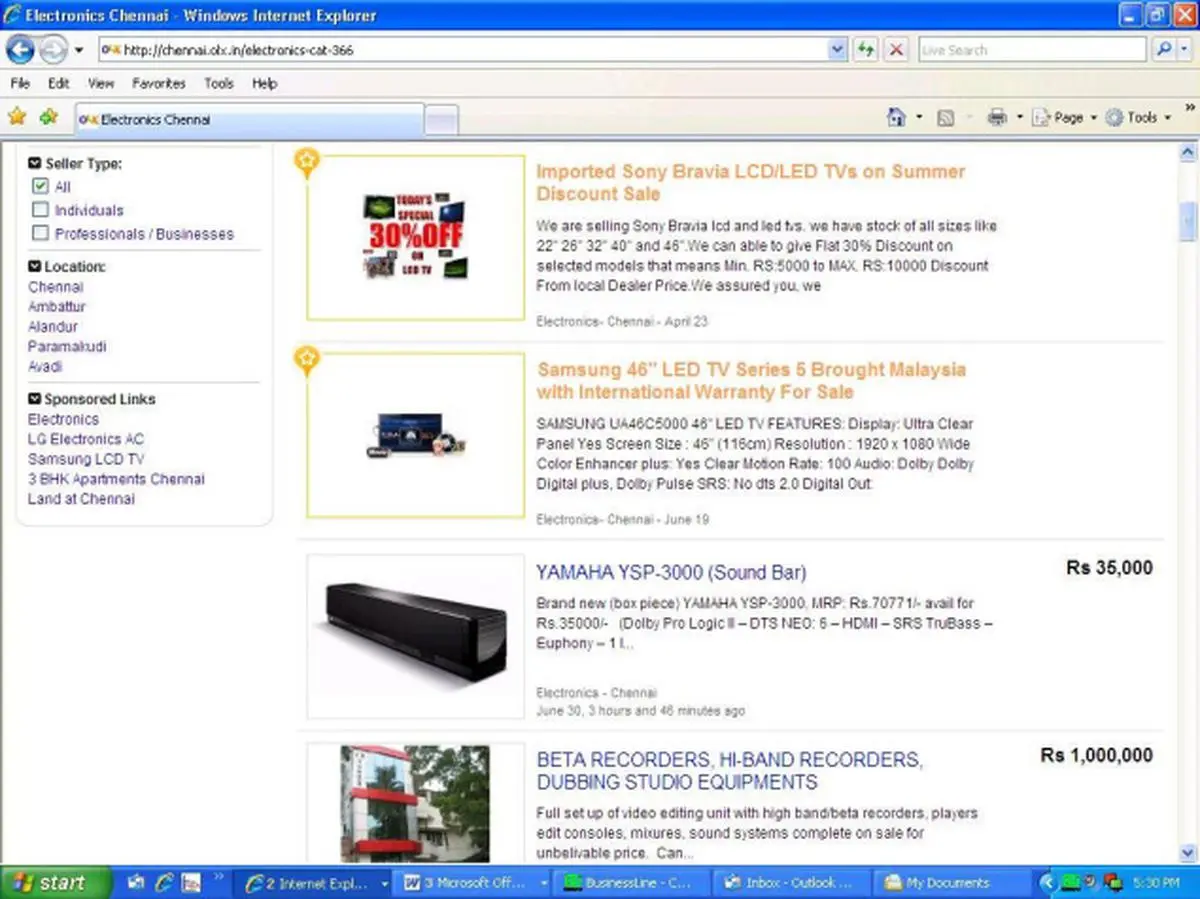Collapse the Location filter section
The width and height of the screenshot is (1200, 899).
pos(34,267)
